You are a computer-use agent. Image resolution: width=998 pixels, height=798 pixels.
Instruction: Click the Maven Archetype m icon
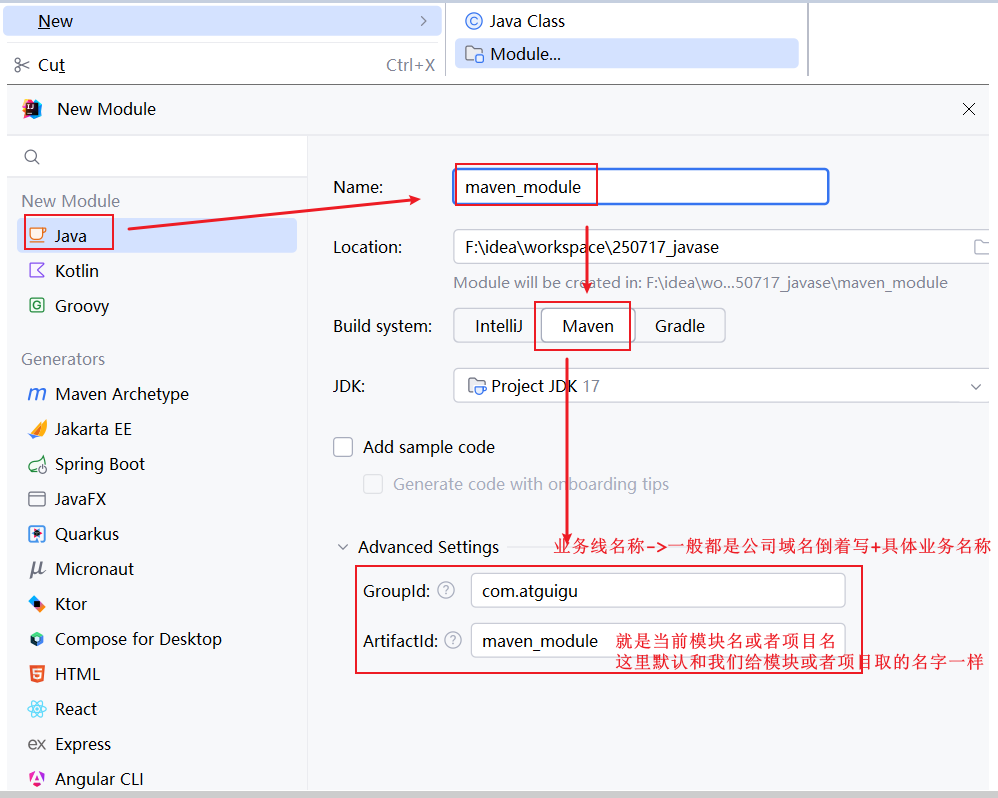(x=37, y=394)
